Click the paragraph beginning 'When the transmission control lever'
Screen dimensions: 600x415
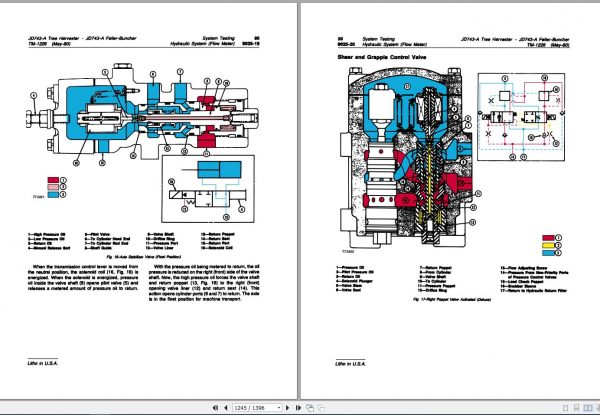pos(83,277)
